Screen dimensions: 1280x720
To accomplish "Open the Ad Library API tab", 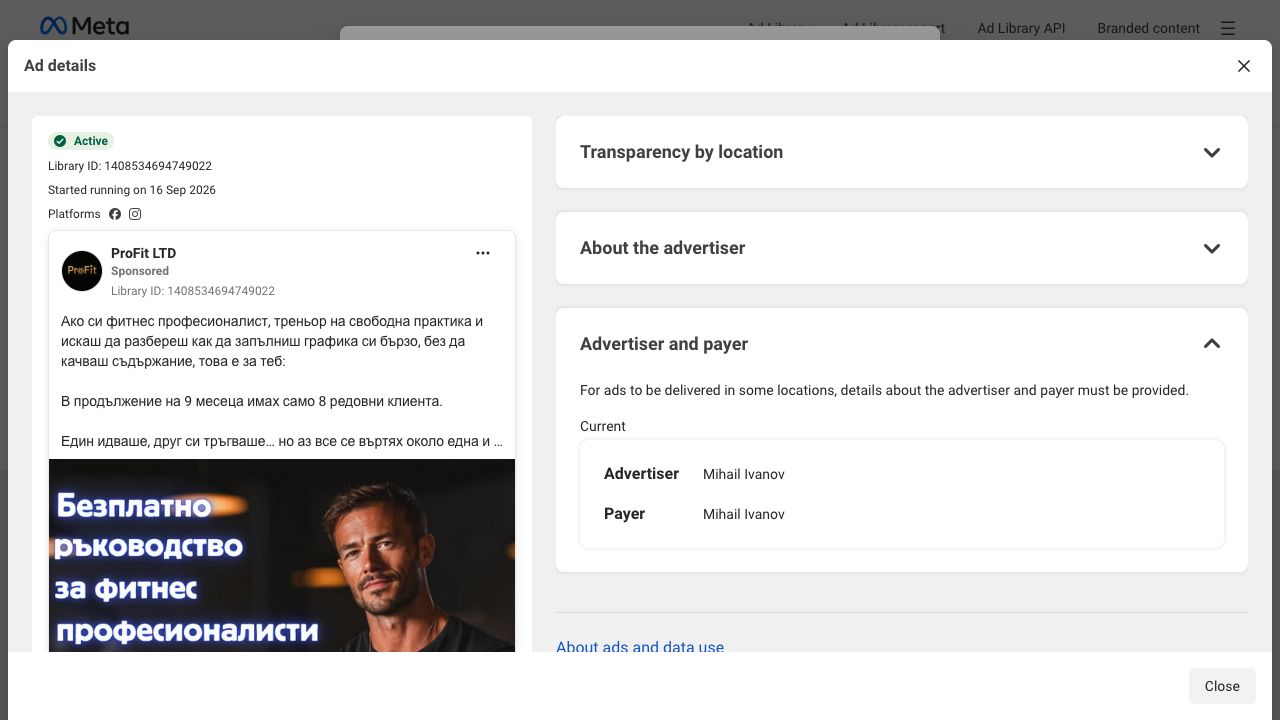I will click(1021, 28).
